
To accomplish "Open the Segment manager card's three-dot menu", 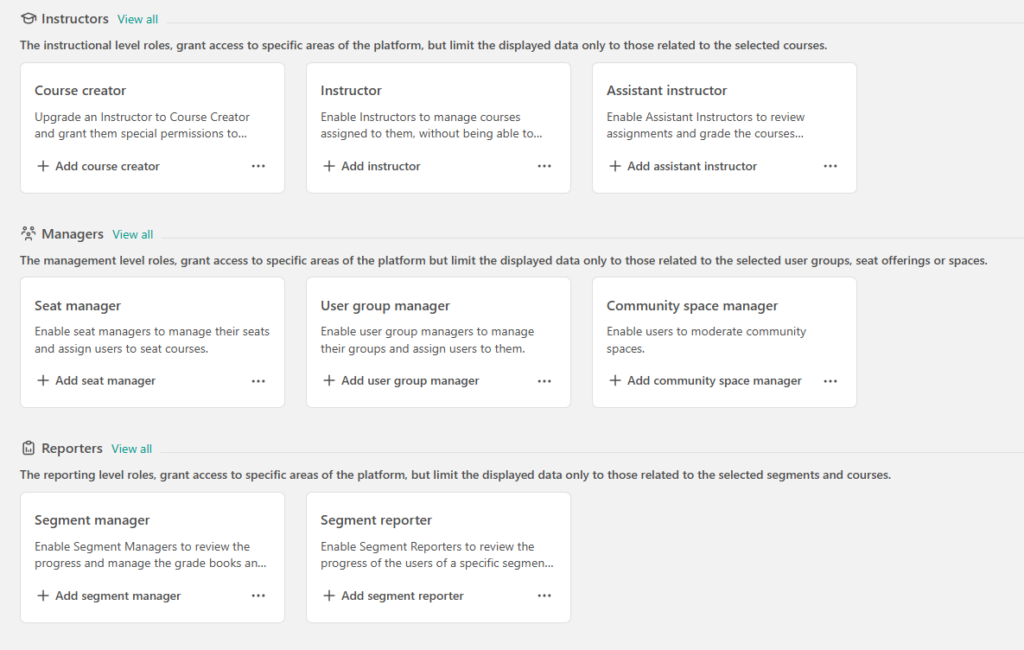I will click(258, 596).
